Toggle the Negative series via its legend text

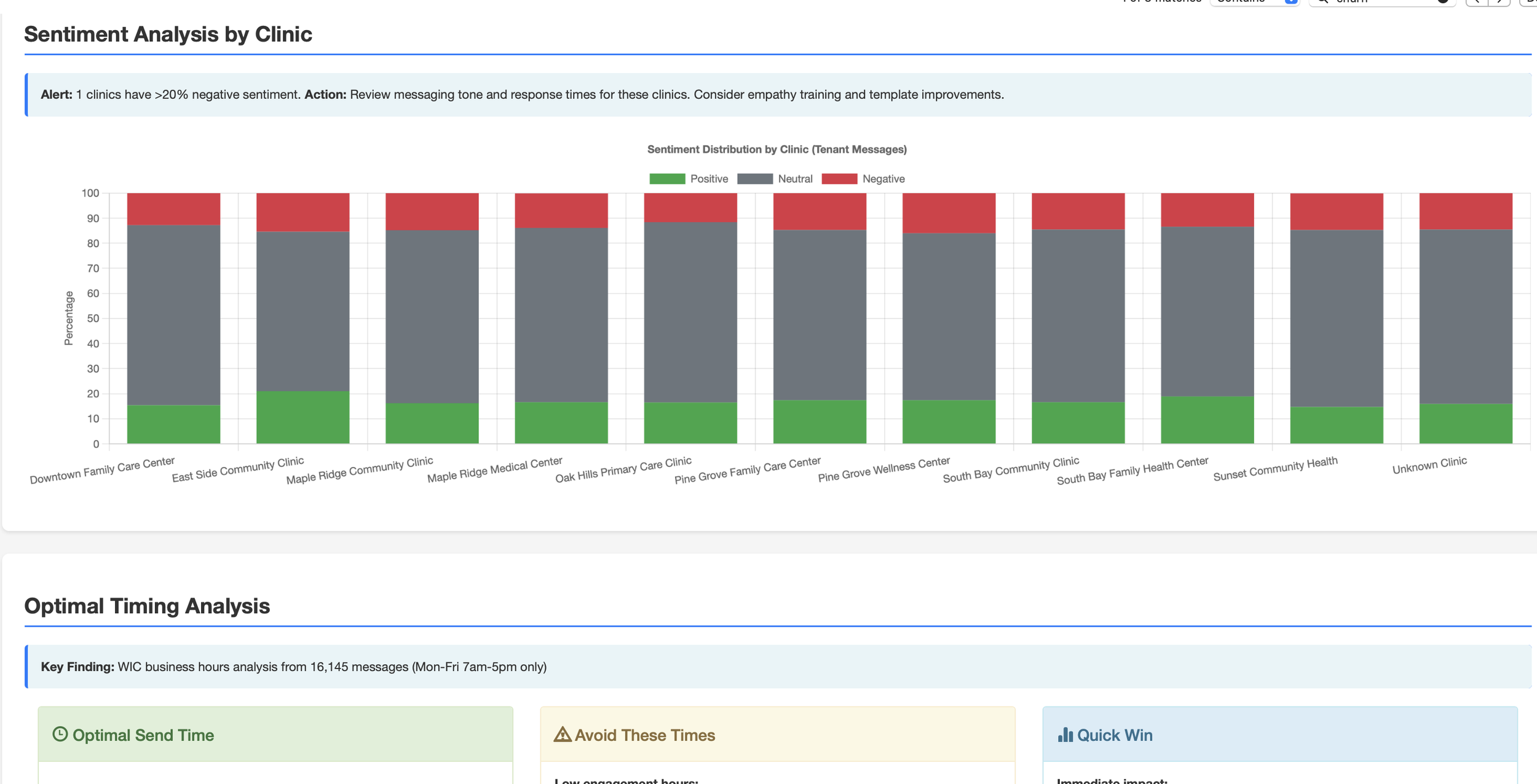883,179
